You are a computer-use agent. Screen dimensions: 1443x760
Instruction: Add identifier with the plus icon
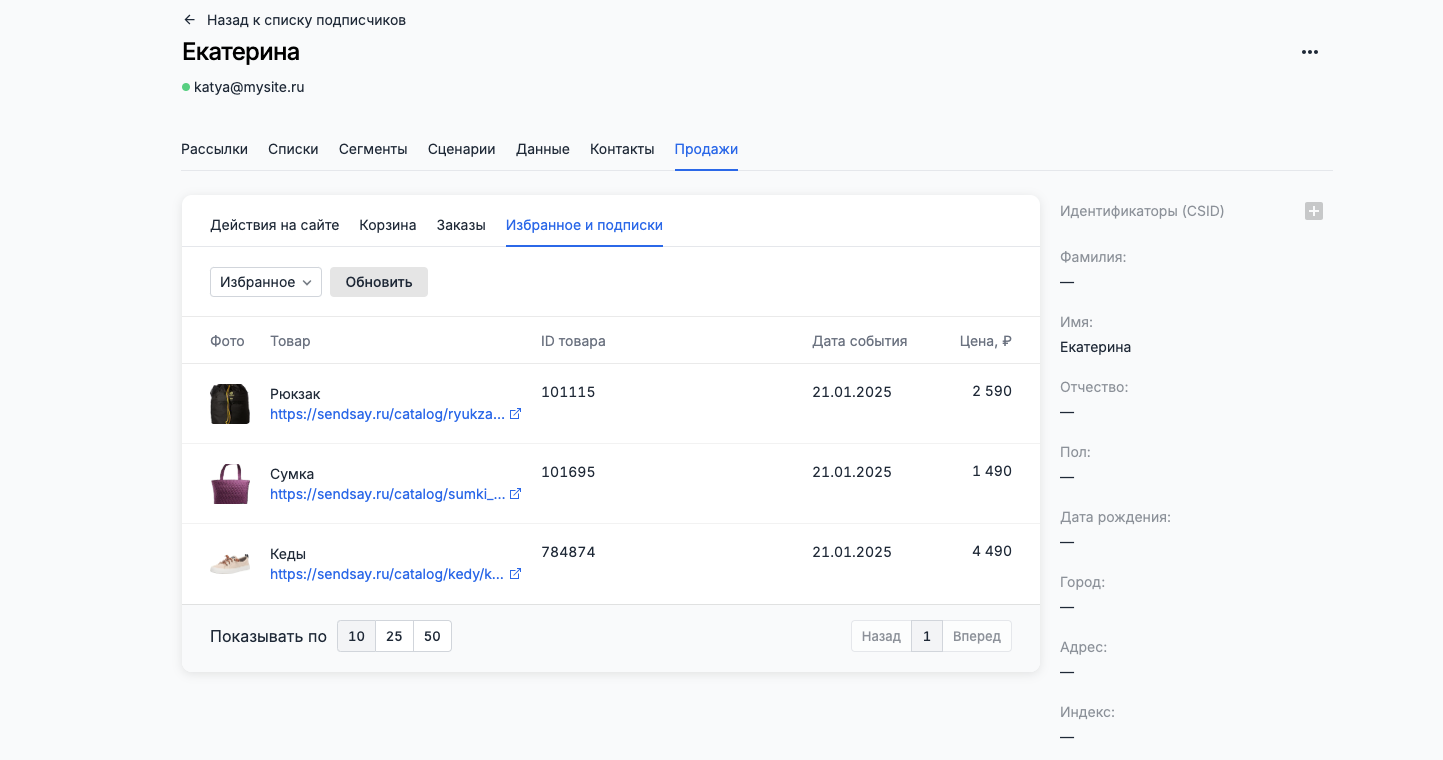pos(1313,211)
